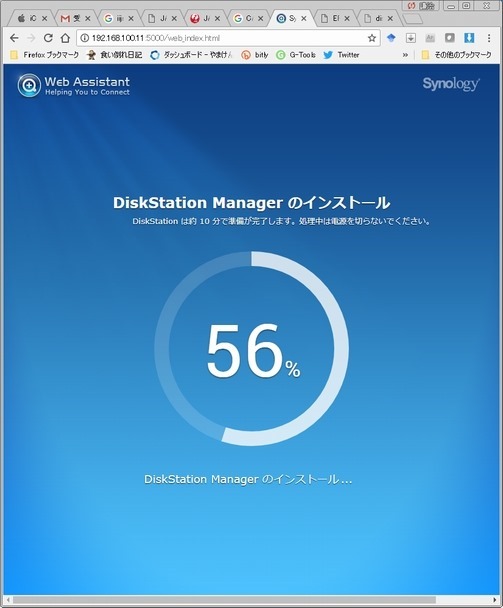Screen dimensions: 503x608
Task: Open その他のブックマーク folder
Action: (456, 55)
